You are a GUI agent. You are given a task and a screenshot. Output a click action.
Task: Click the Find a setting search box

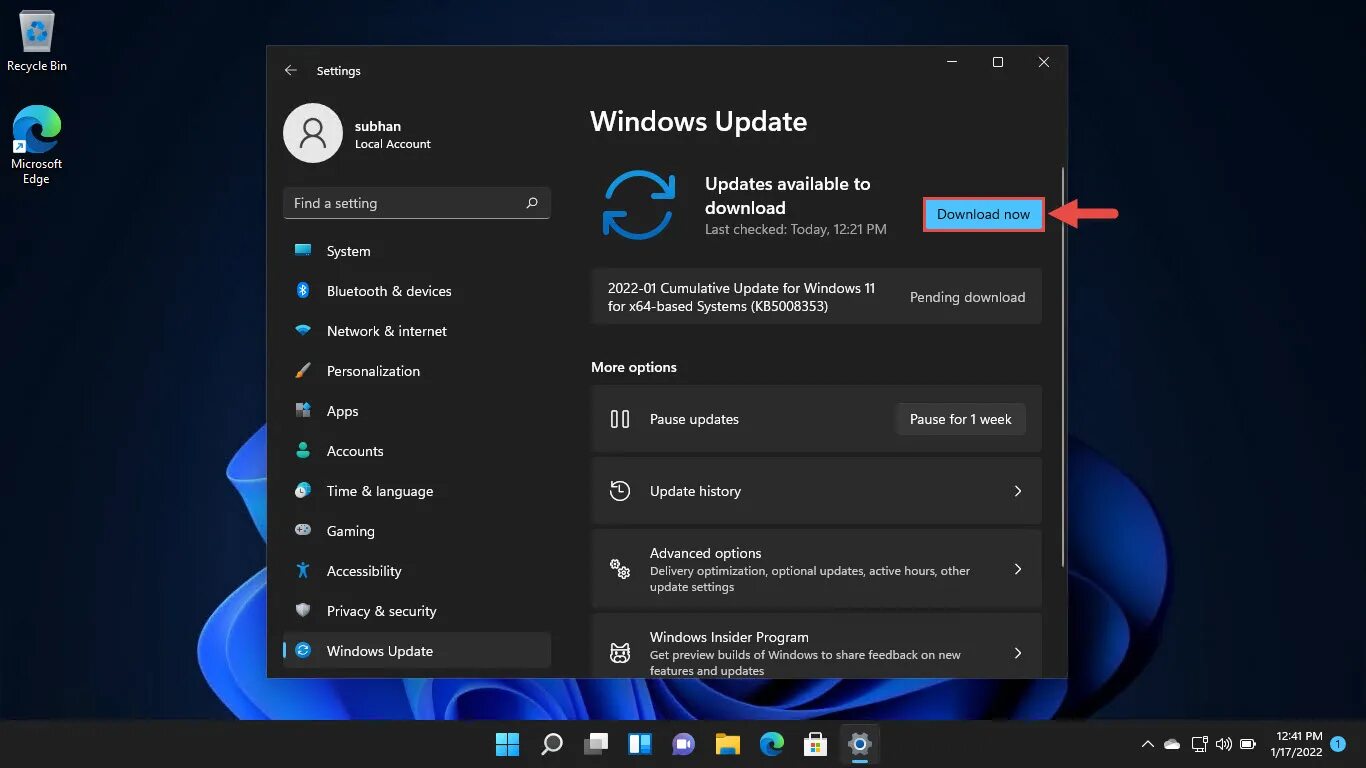coord(417,203)
